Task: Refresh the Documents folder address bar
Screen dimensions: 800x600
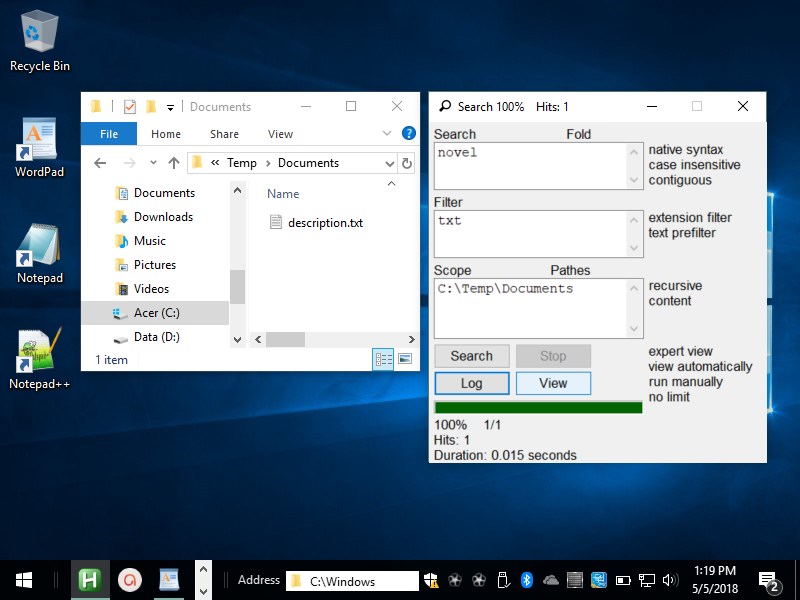Action: click(406, 163)
